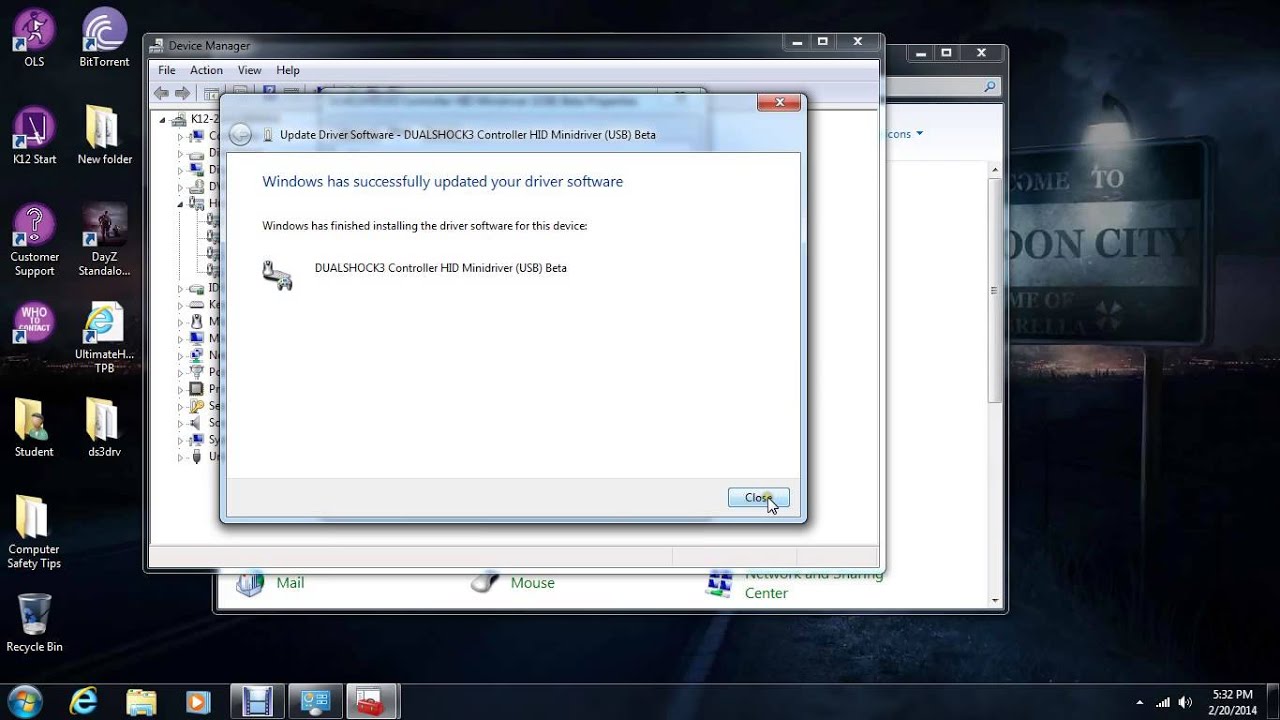
Task: Click Close in the Update Driver Software dialog
Action: [759, 497]
